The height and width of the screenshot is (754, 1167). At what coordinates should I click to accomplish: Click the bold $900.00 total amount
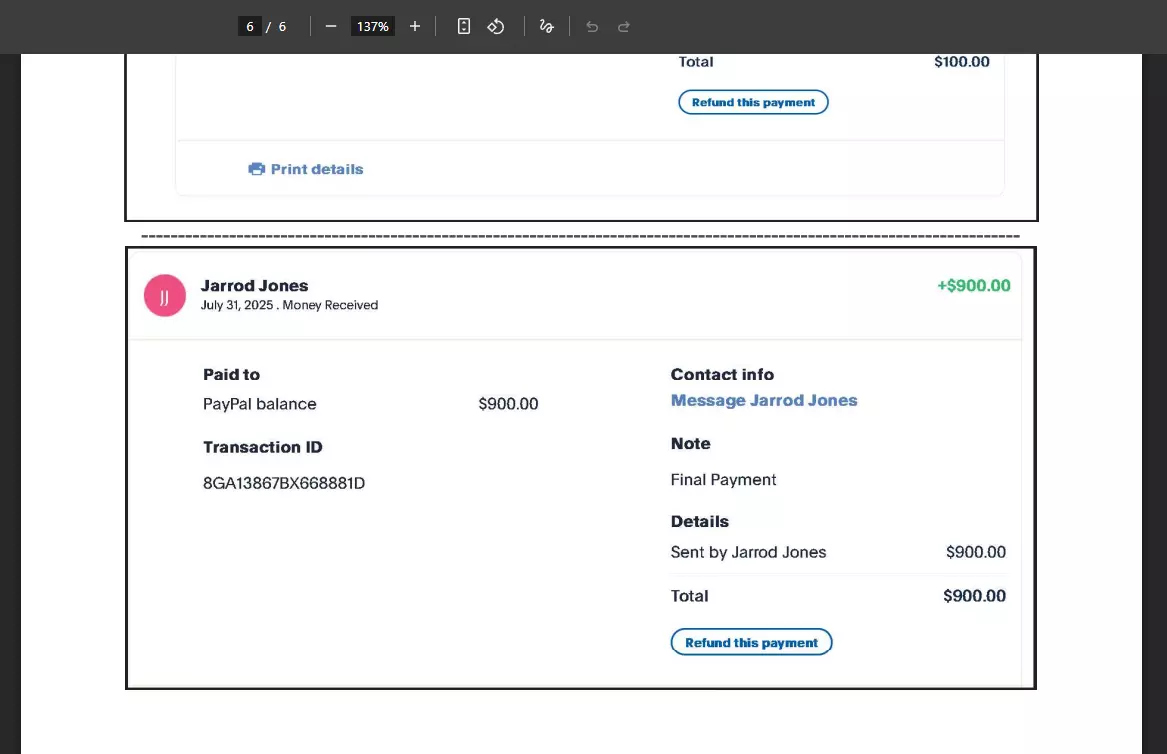(x=974, y=596)
